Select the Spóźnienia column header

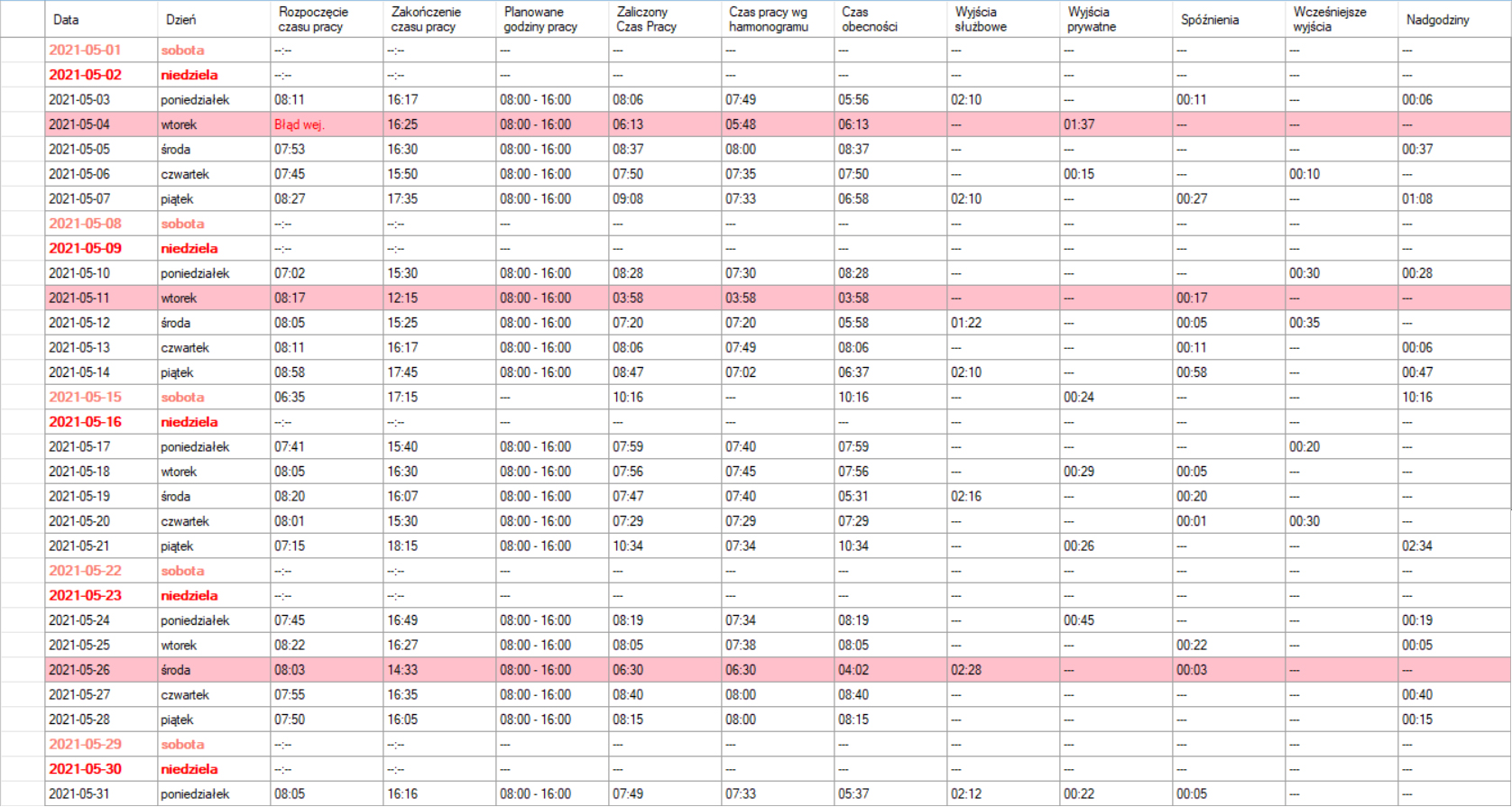1229,19
